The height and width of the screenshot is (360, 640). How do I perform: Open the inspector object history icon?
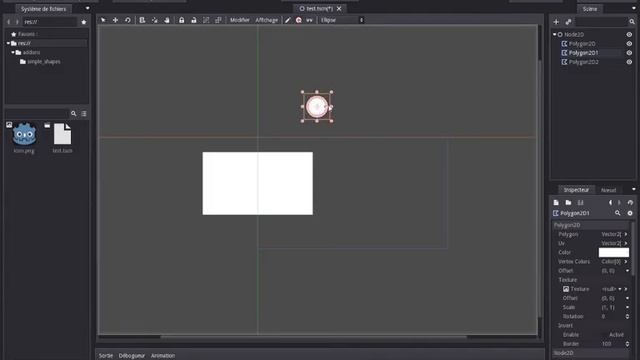pos(630,202)
